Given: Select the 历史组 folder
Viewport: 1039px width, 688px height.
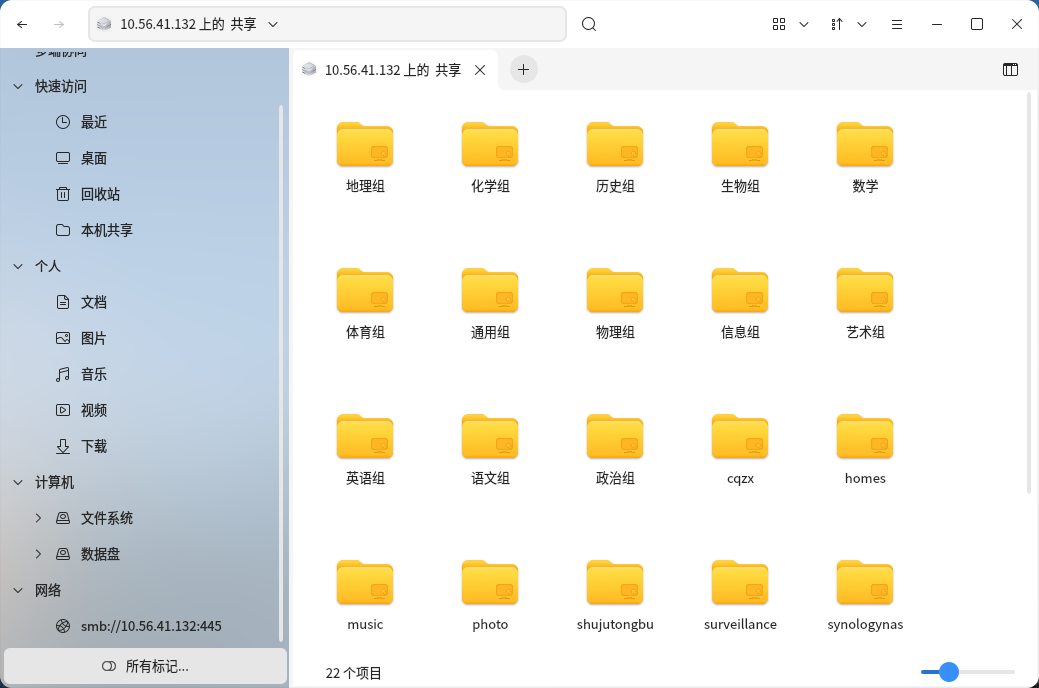Looking at the screenshot, I should point(615,157).
